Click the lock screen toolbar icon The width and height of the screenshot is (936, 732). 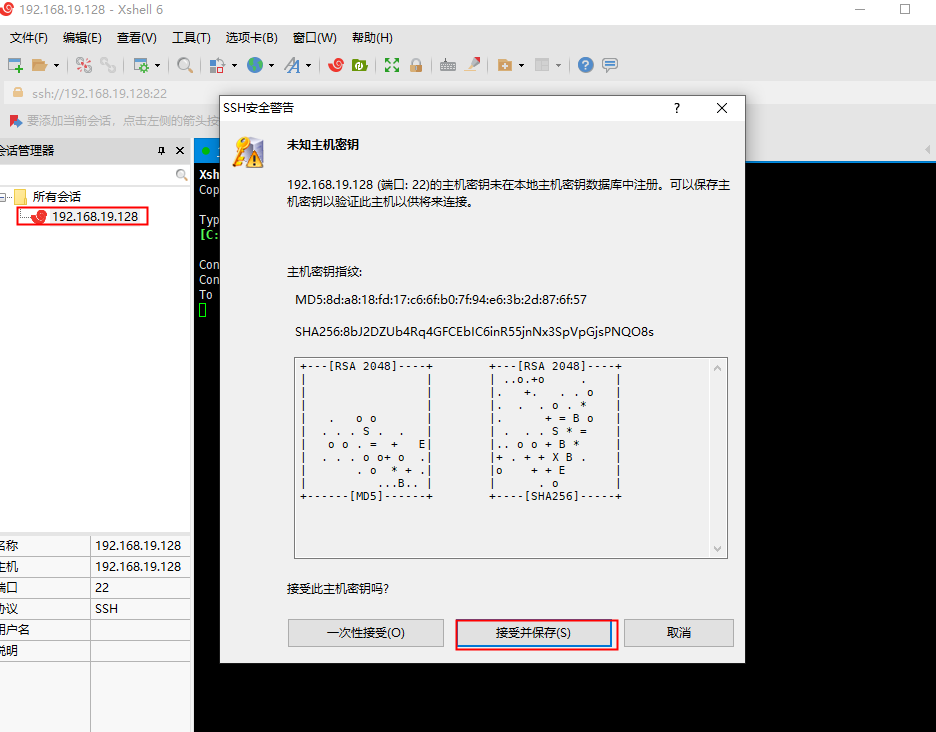[415, 65]
